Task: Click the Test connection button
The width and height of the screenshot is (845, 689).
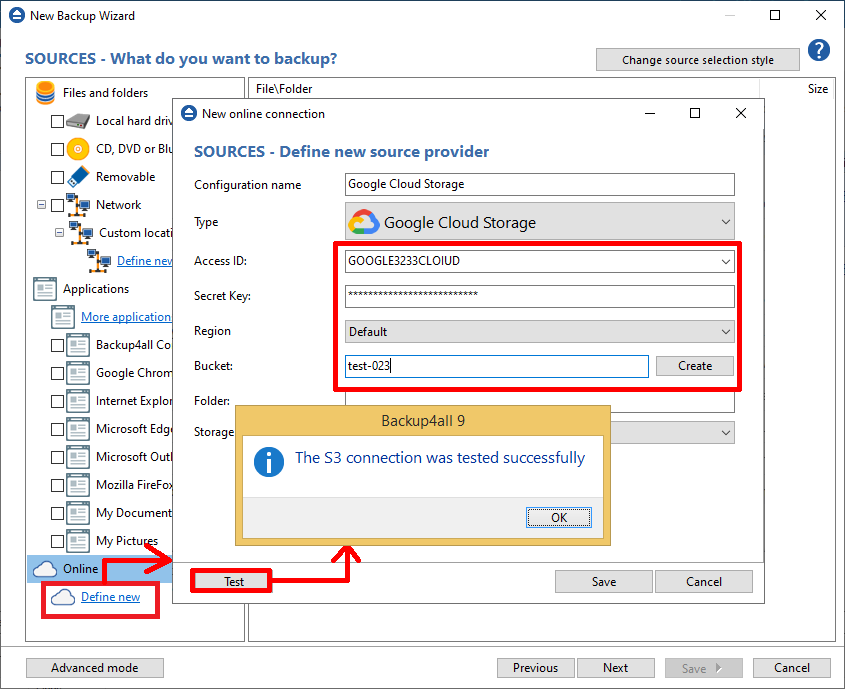Action: [x=231, y=581]
